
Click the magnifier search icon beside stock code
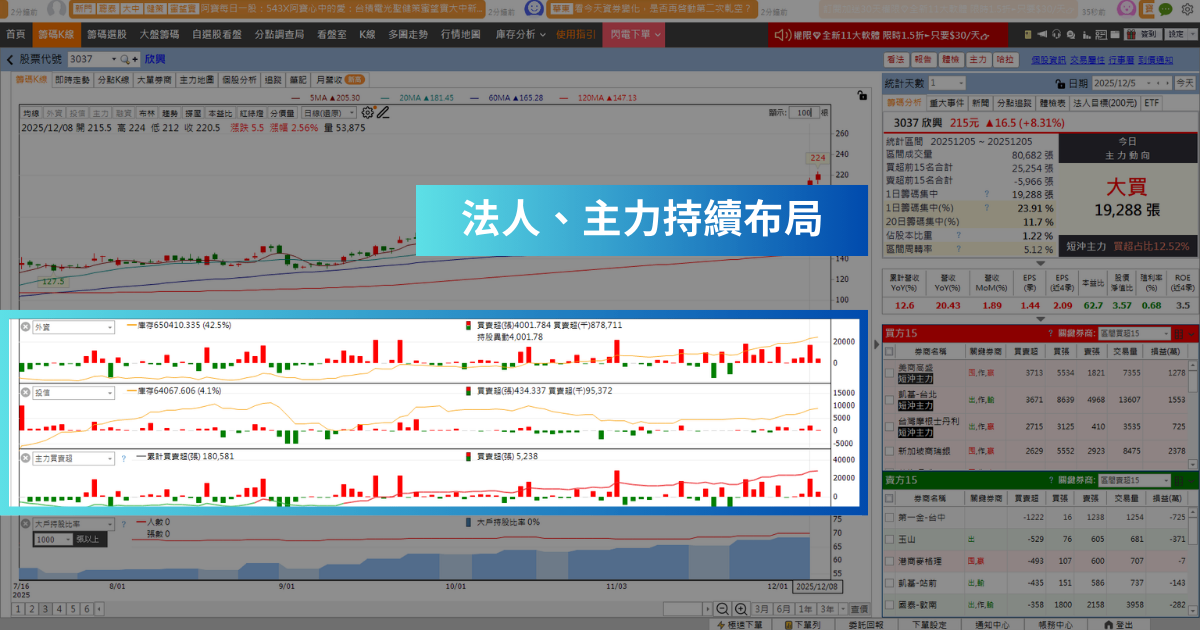pyautogui.click(x=124, y=60)
